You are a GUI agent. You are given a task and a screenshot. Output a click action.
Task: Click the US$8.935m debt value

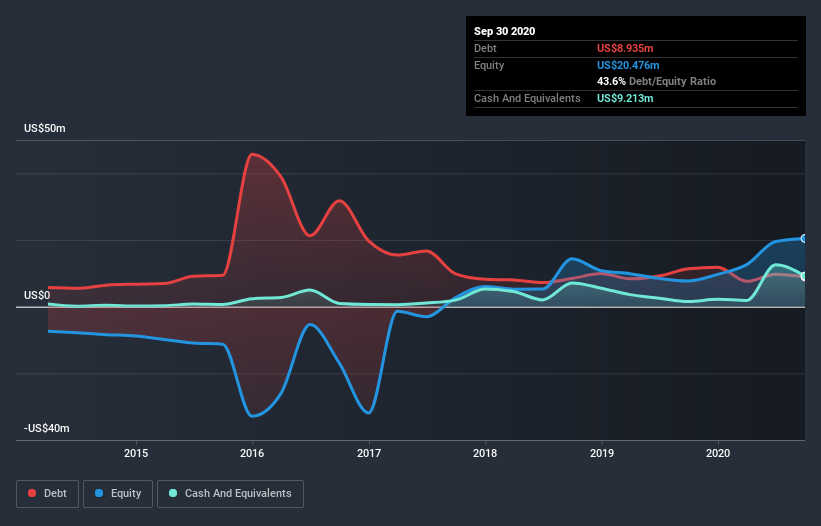click(x=625, y=48)
